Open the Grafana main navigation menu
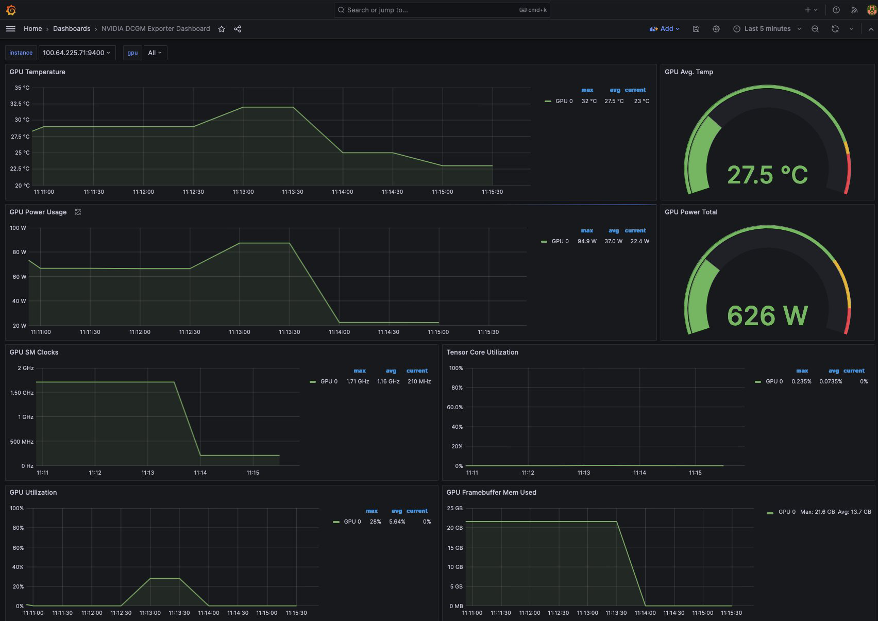879x622 pixels. click(10, 29)
